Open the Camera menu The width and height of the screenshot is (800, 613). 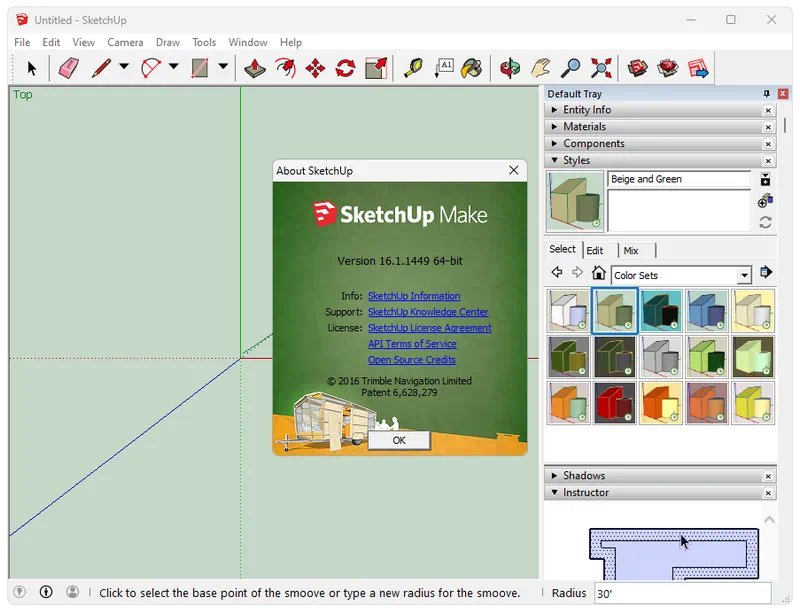pyautogui.click(x=125, y=42)
